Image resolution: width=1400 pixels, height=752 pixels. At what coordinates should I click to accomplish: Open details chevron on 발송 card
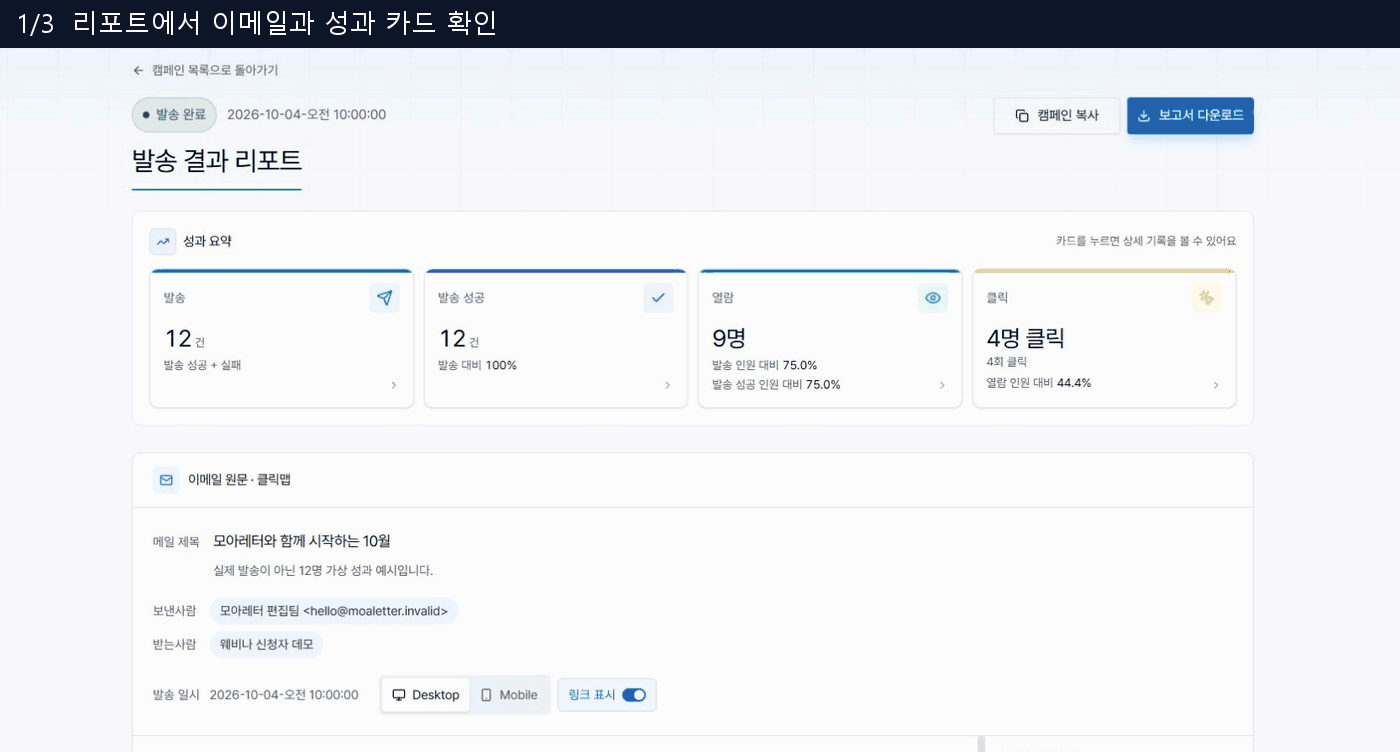(x=393, y=385)
